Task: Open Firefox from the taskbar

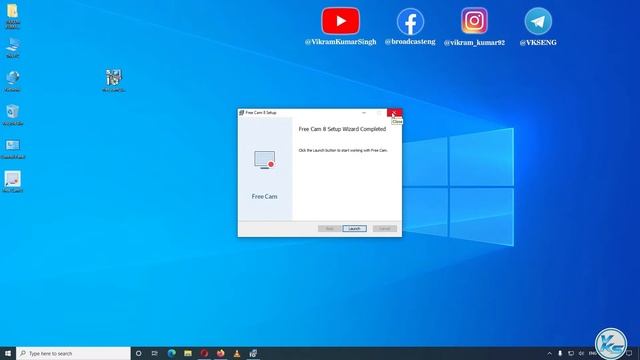Action: click(220, 353)
